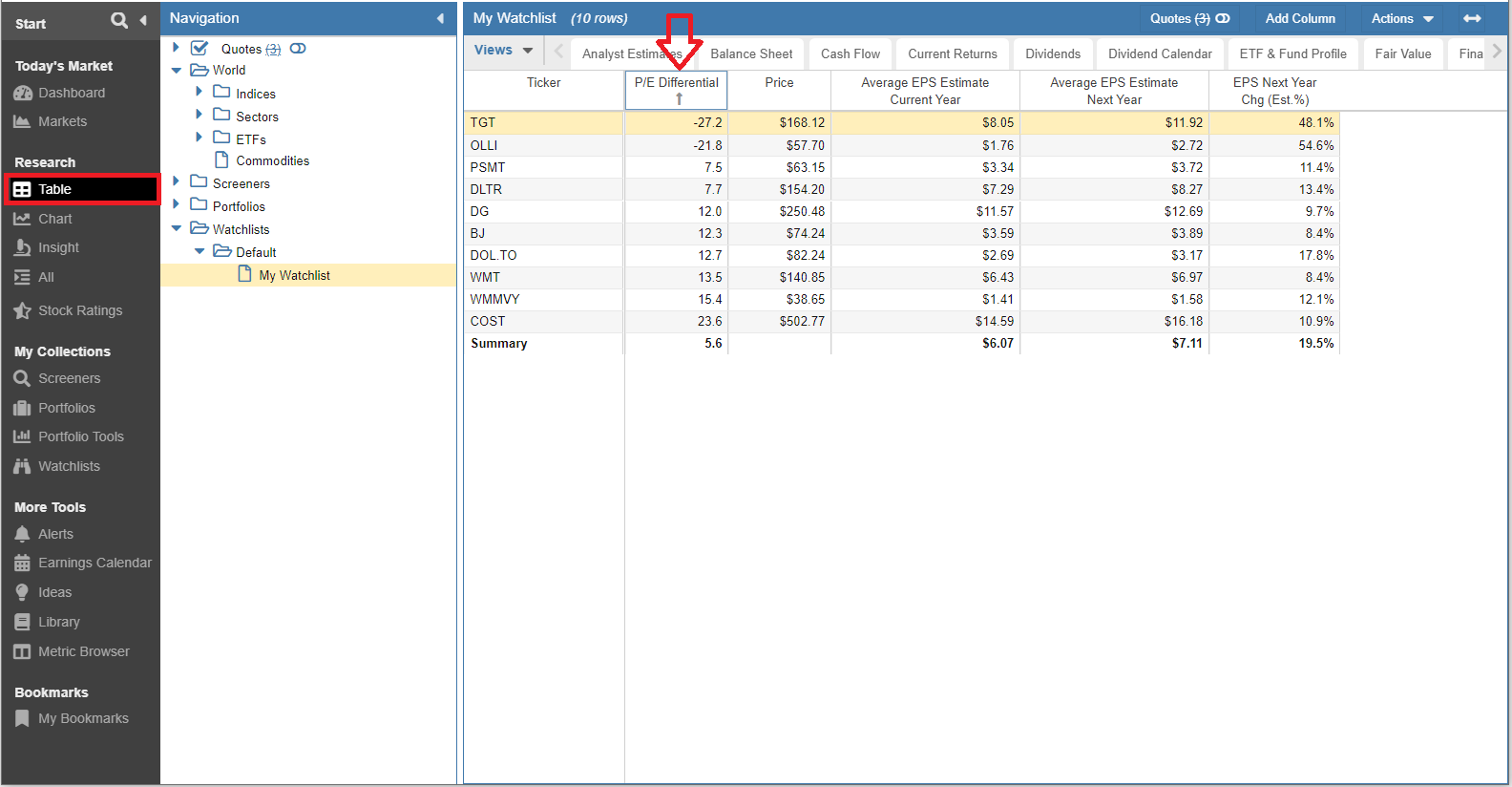Open Portfolios under My Collections
This screenshot has height=787, width=1512.
(x=67, y=408)
